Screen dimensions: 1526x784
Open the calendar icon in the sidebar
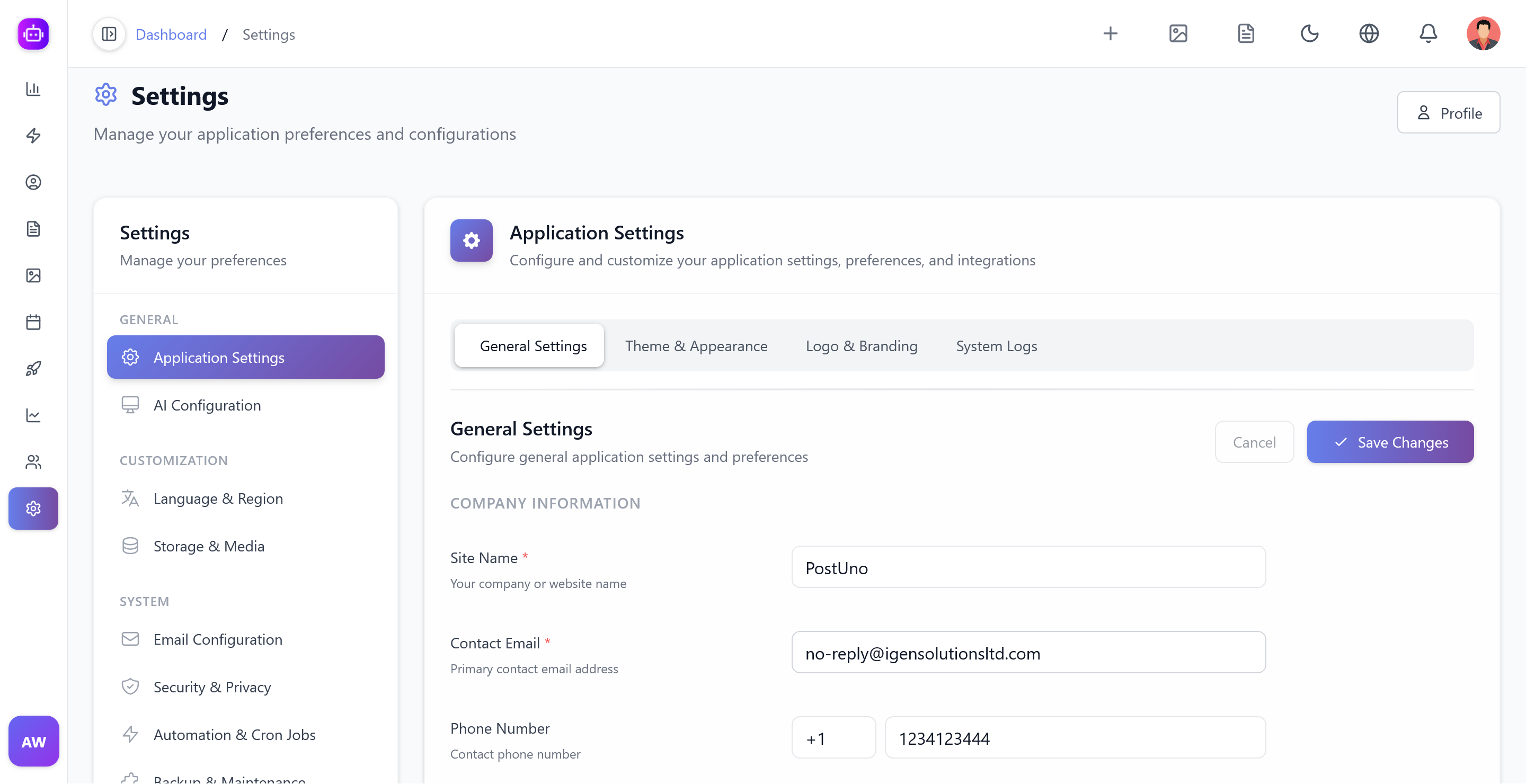[33, 322]
